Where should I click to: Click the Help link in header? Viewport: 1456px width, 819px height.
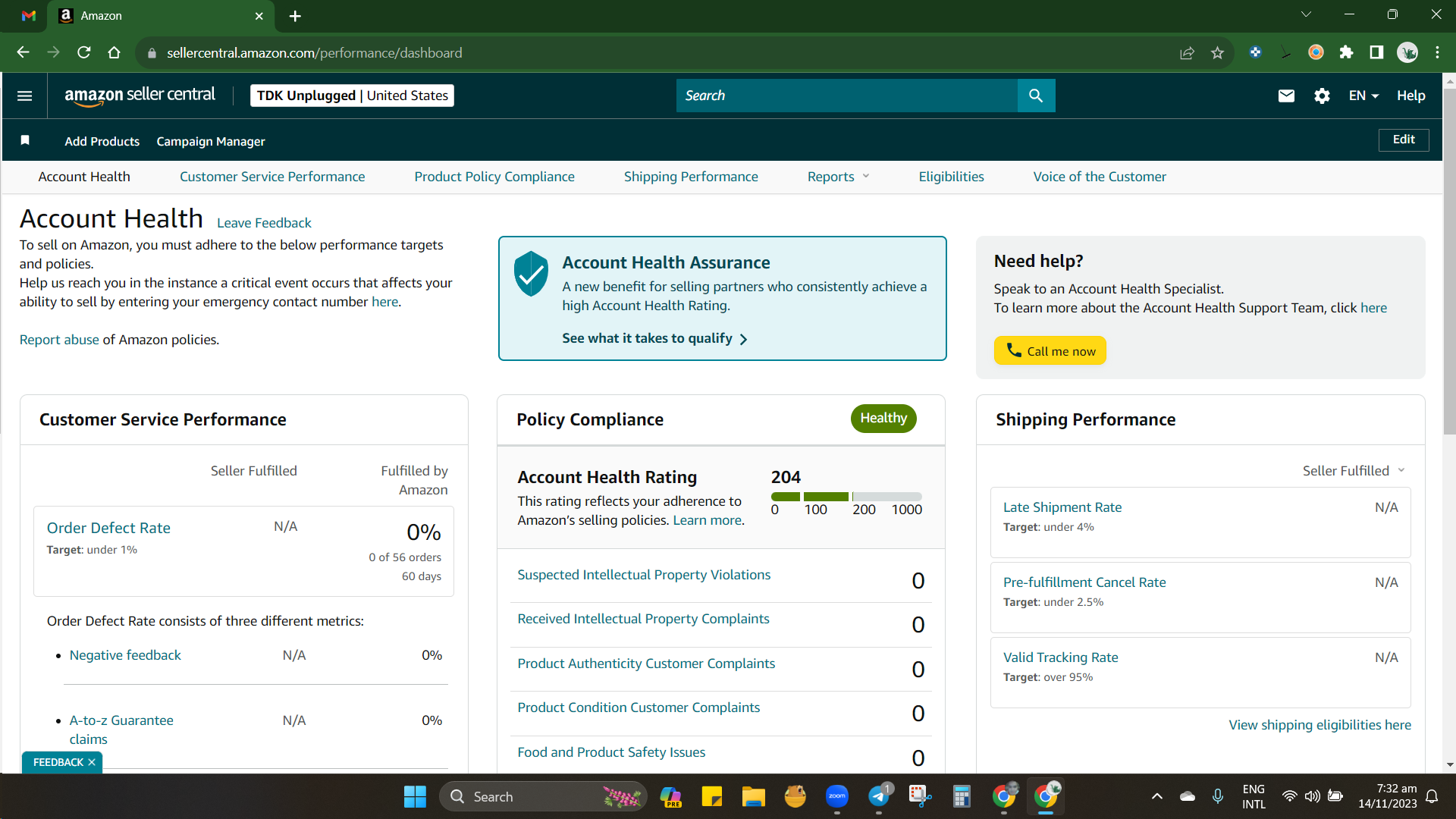coord(1411,96)
